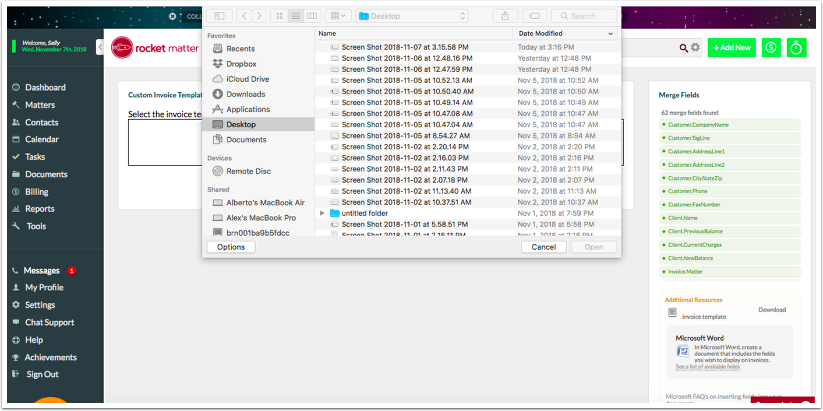823x411 pixels.
Task: Click the Rocket Matter search magnifier icon
Action: [683, 48]
